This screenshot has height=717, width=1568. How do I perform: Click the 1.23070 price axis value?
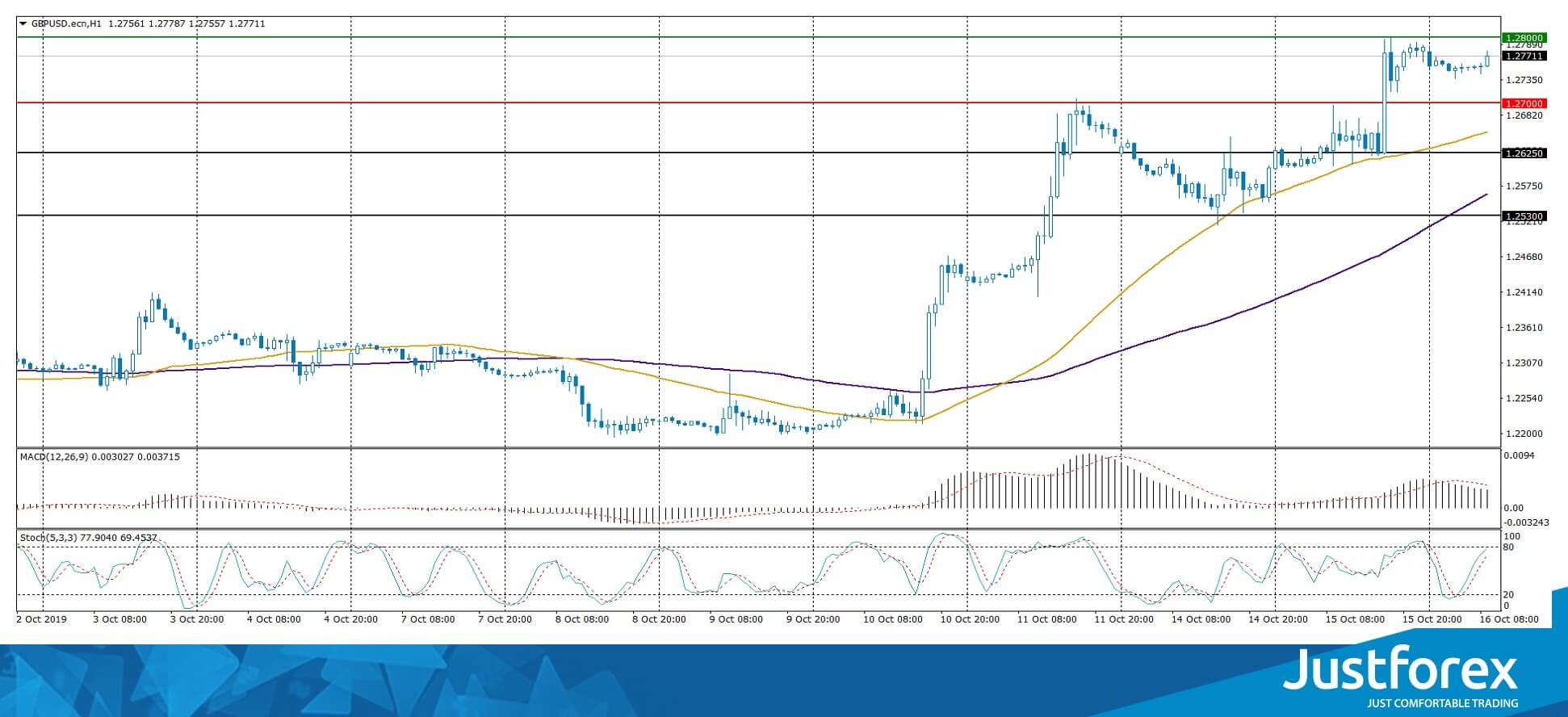pos(1524,363)
